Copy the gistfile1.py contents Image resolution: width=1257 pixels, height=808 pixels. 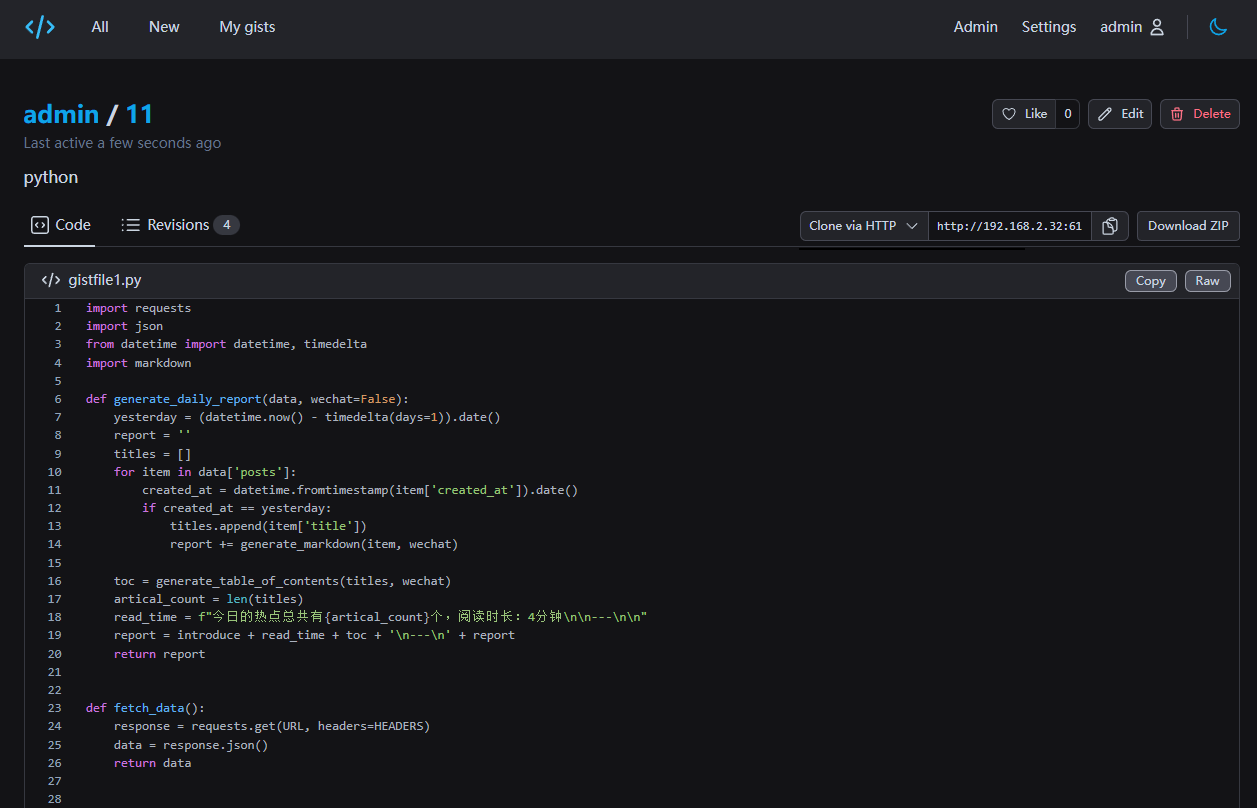click(1150, 281)
